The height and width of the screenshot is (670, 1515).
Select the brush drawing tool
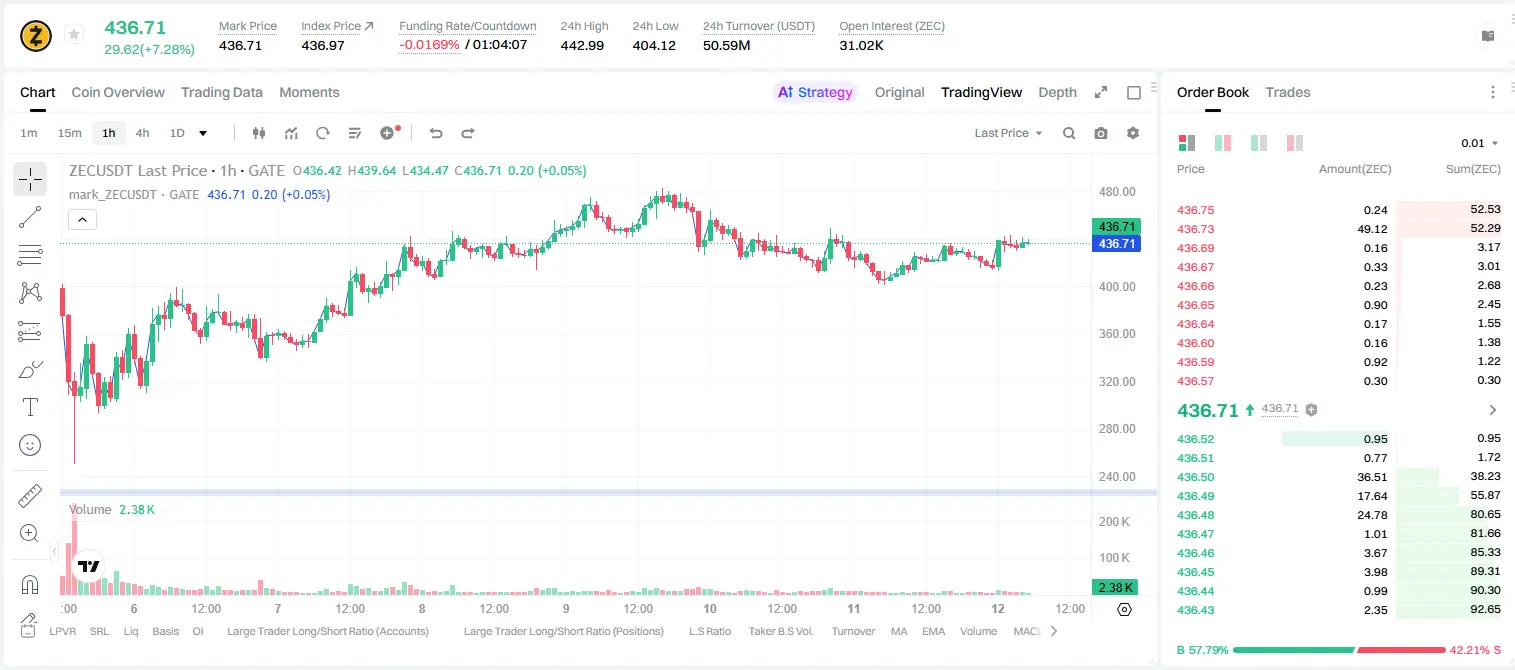pyautogui.click(x=30, y=369)
